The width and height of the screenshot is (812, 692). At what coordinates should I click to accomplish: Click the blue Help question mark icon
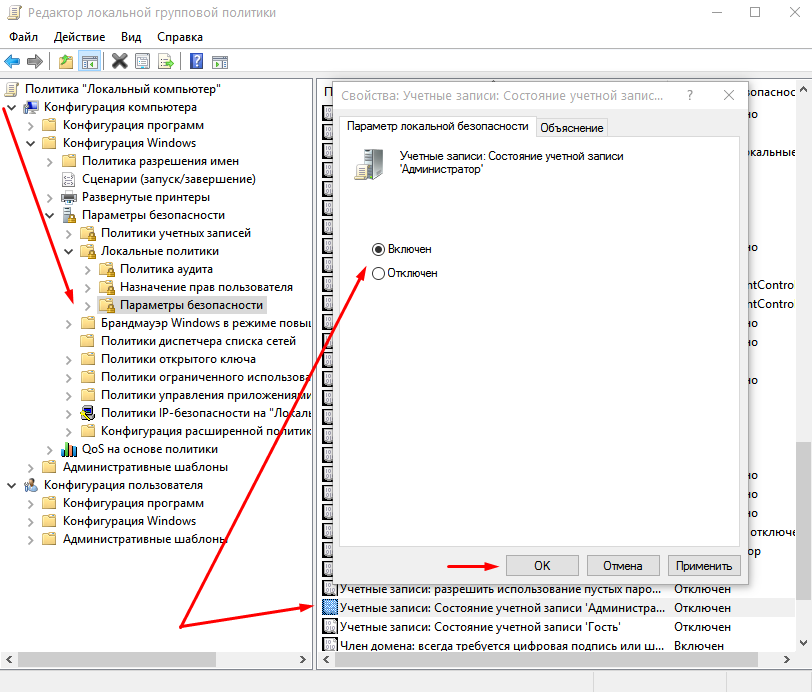[x=196, y=61]
